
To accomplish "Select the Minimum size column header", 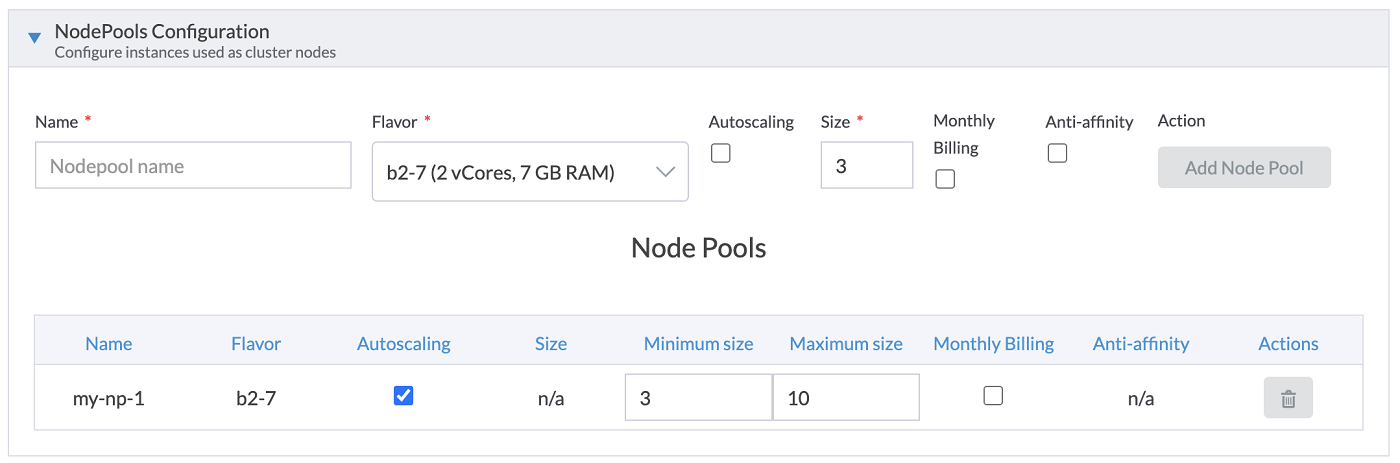I will point(698,344).
